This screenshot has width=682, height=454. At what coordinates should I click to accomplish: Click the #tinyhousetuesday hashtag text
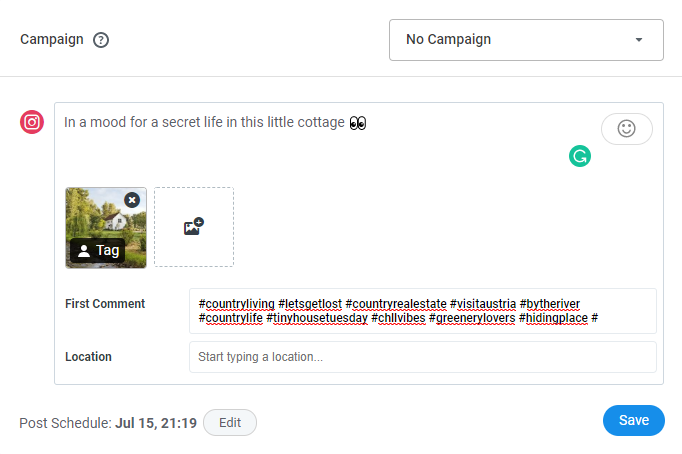pos(316,318)
